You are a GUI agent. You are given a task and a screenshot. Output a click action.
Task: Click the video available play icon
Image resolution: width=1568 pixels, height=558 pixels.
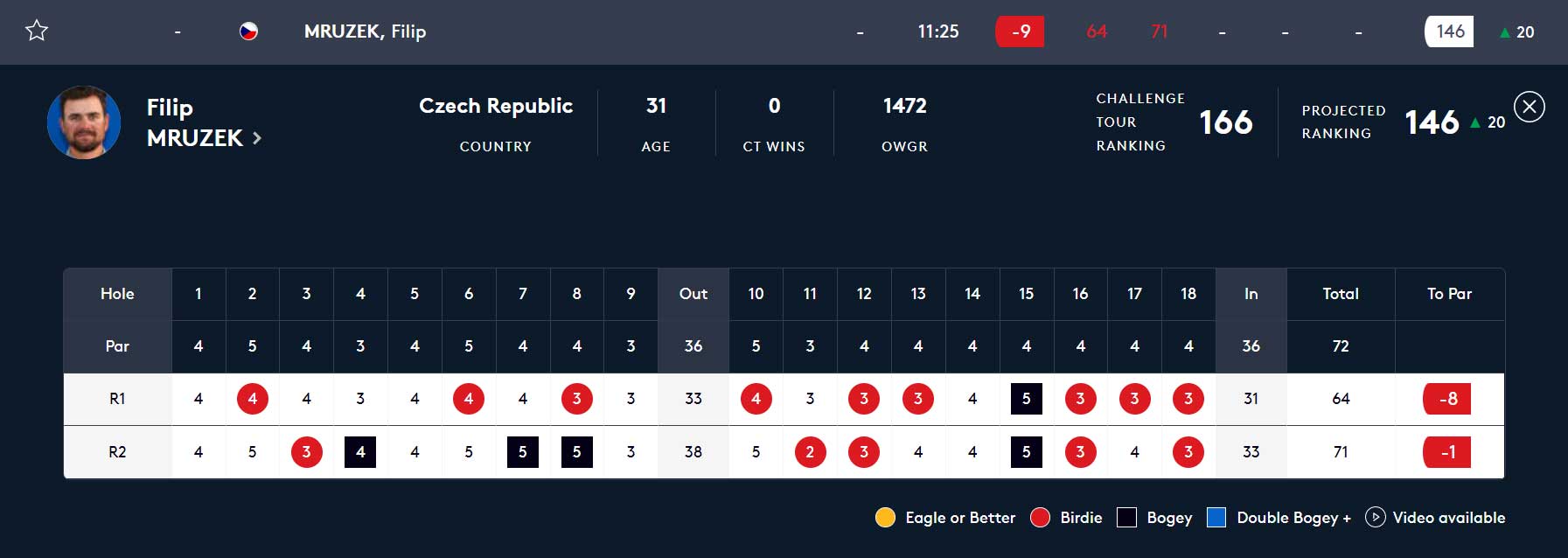click(x=1375, y=517)
